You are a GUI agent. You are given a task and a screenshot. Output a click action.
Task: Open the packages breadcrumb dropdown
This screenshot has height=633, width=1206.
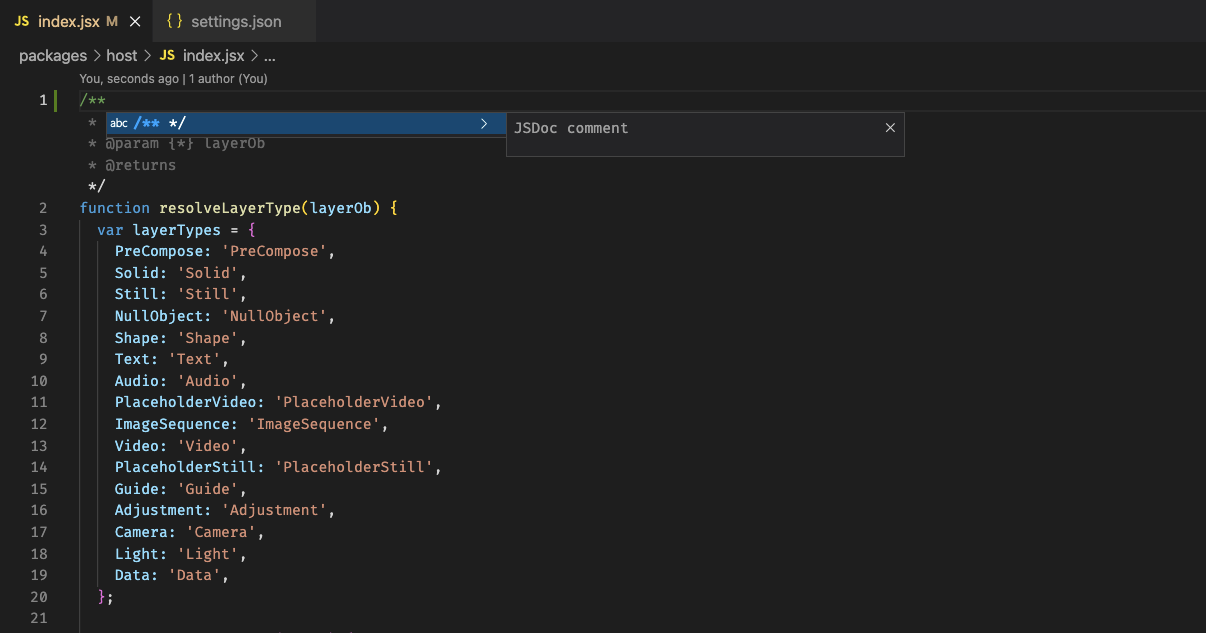(x=53, y=55)
